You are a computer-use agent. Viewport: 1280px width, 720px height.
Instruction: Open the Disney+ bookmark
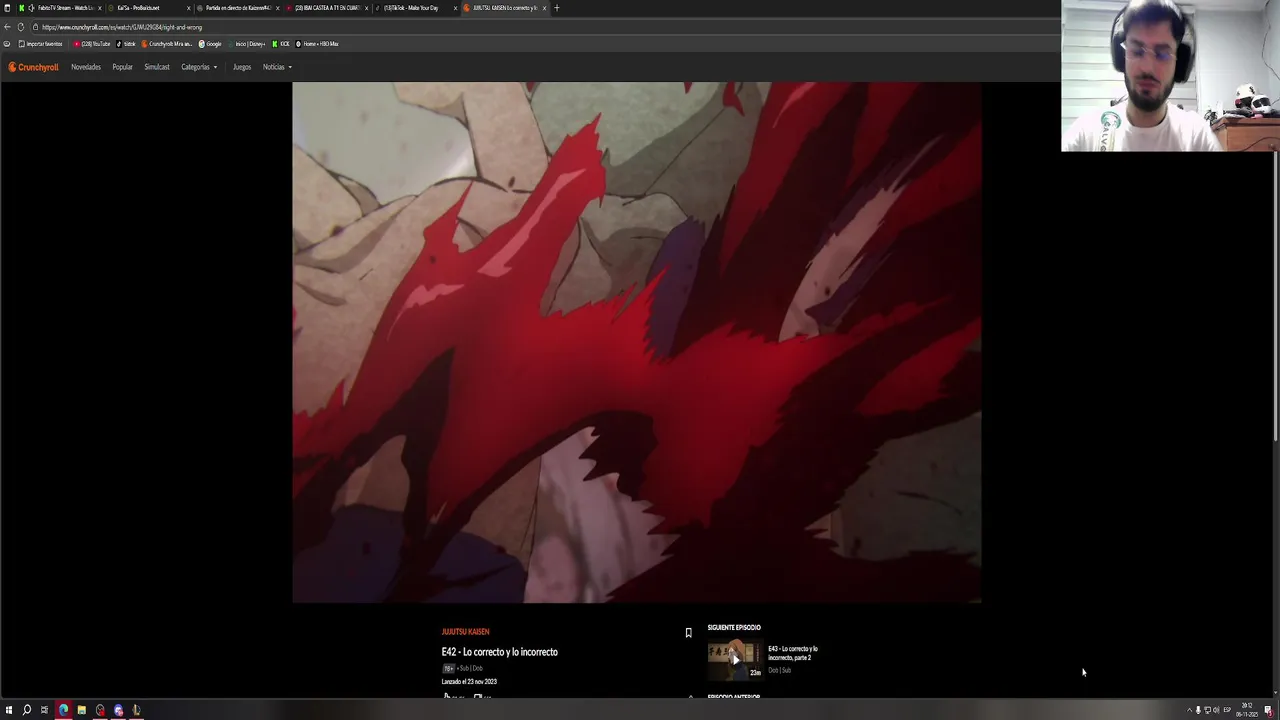[247, 44]
